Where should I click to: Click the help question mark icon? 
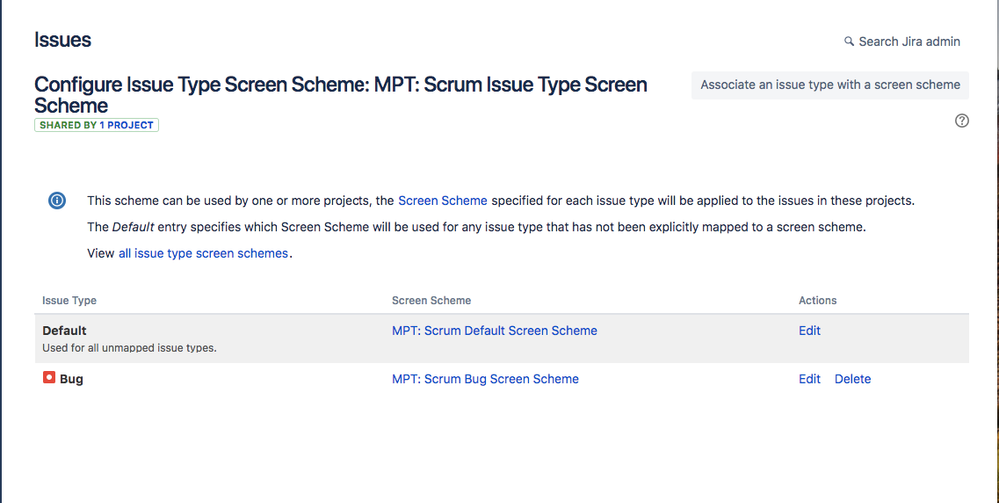[961, 120]
